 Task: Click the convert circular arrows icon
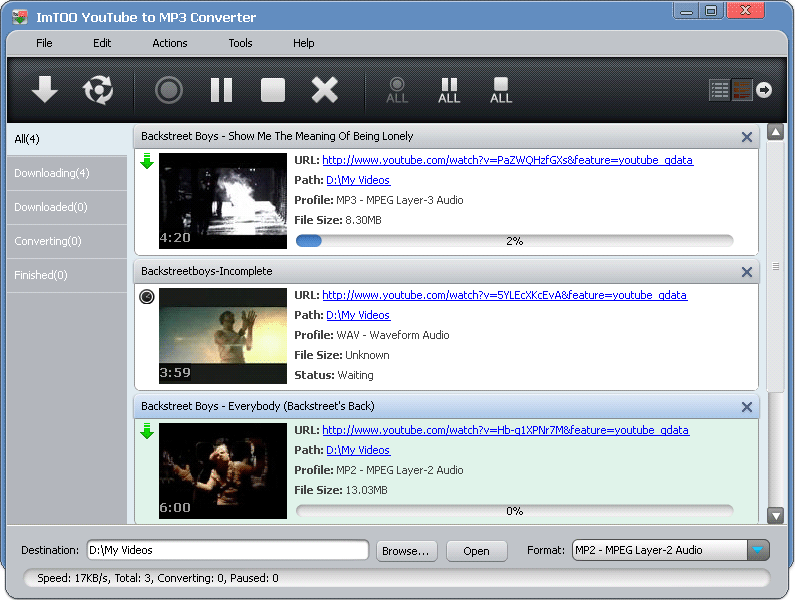pyautogui.click(x=98, y=90)
